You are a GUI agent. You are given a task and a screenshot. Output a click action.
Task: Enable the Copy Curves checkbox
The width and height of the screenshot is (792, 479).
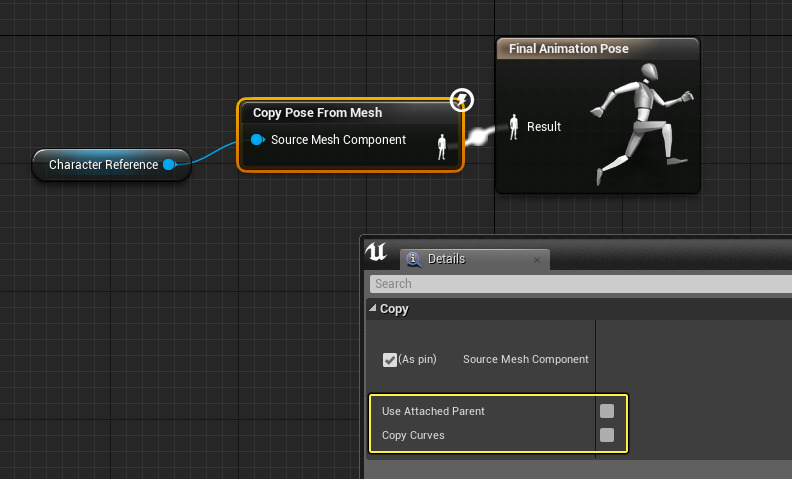(x=607, y=435)
